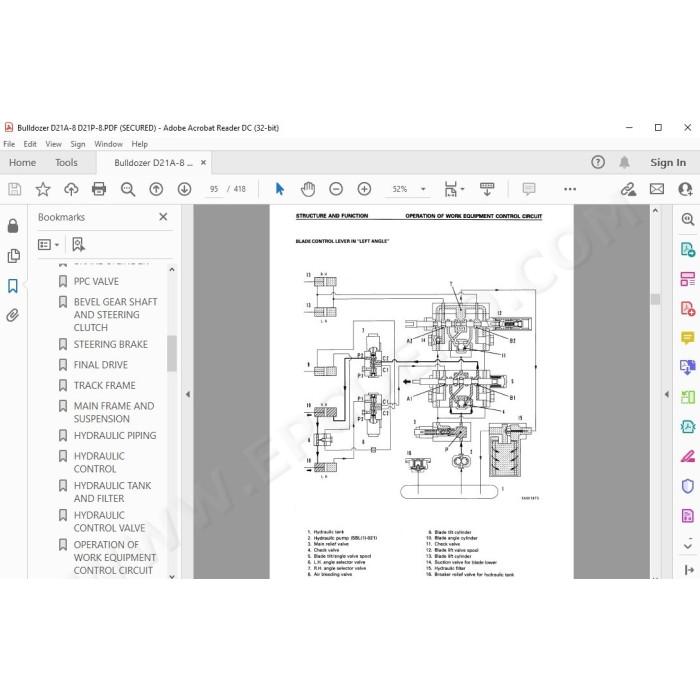Activate the Selection arrow tool
700x700 pixels.
click(x=279, y=189)
